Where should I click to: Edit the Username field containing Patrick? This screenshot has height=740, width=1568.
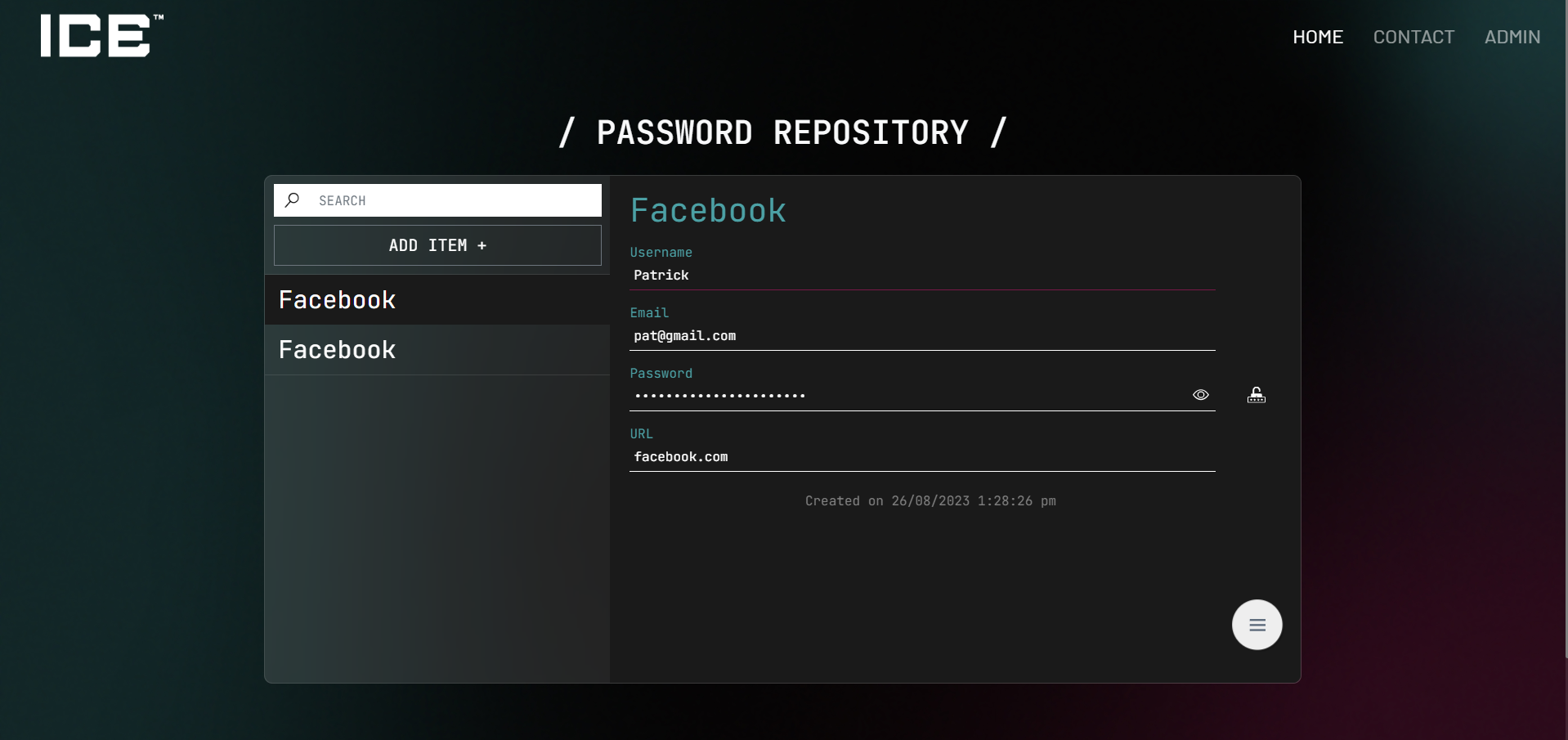click(x=922, y=276)
